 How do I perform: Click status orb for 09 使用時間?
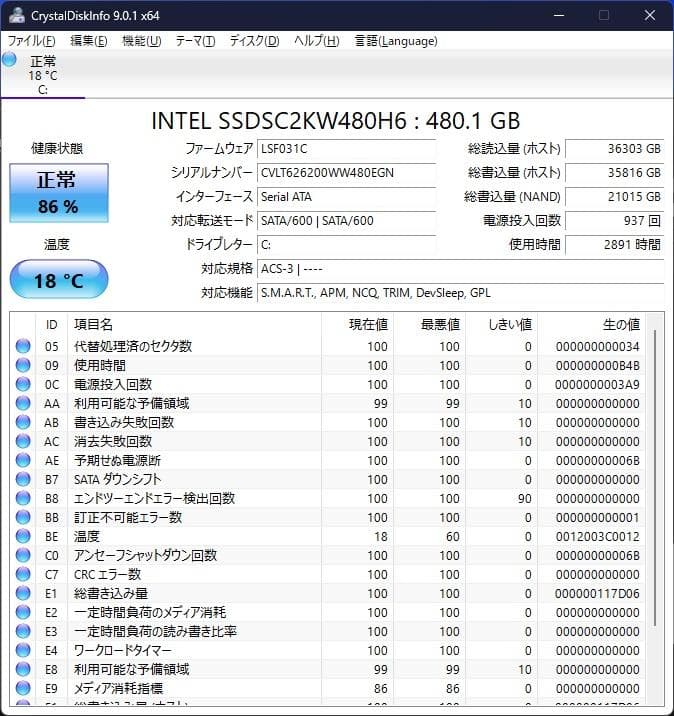23,365
